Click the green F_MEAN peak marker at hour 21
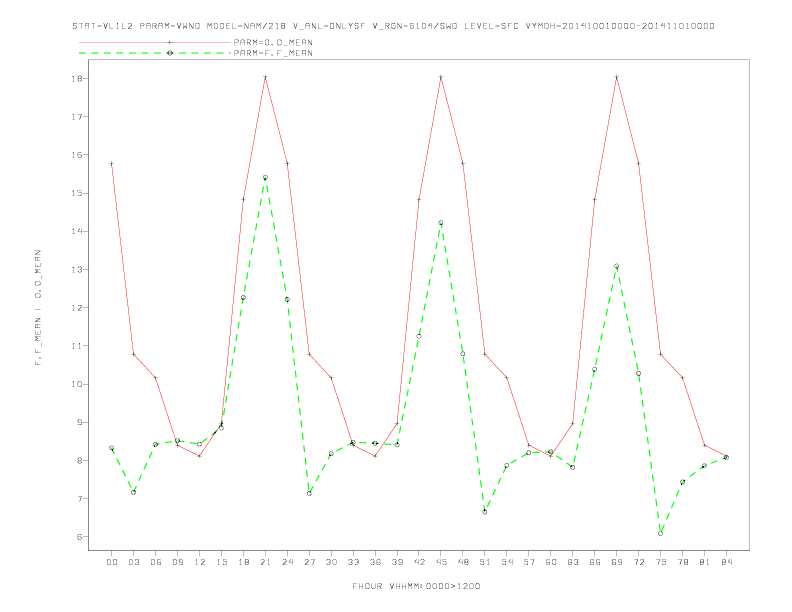Image resolution: width=792 pixels, height=612 pixels. coord(265,178)
